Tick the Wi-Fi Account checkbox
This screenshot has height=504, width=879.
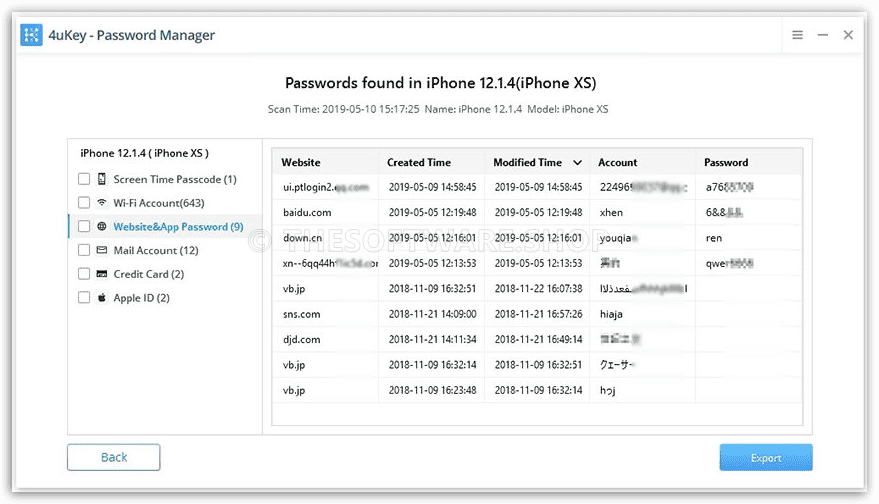pos(84,202)
